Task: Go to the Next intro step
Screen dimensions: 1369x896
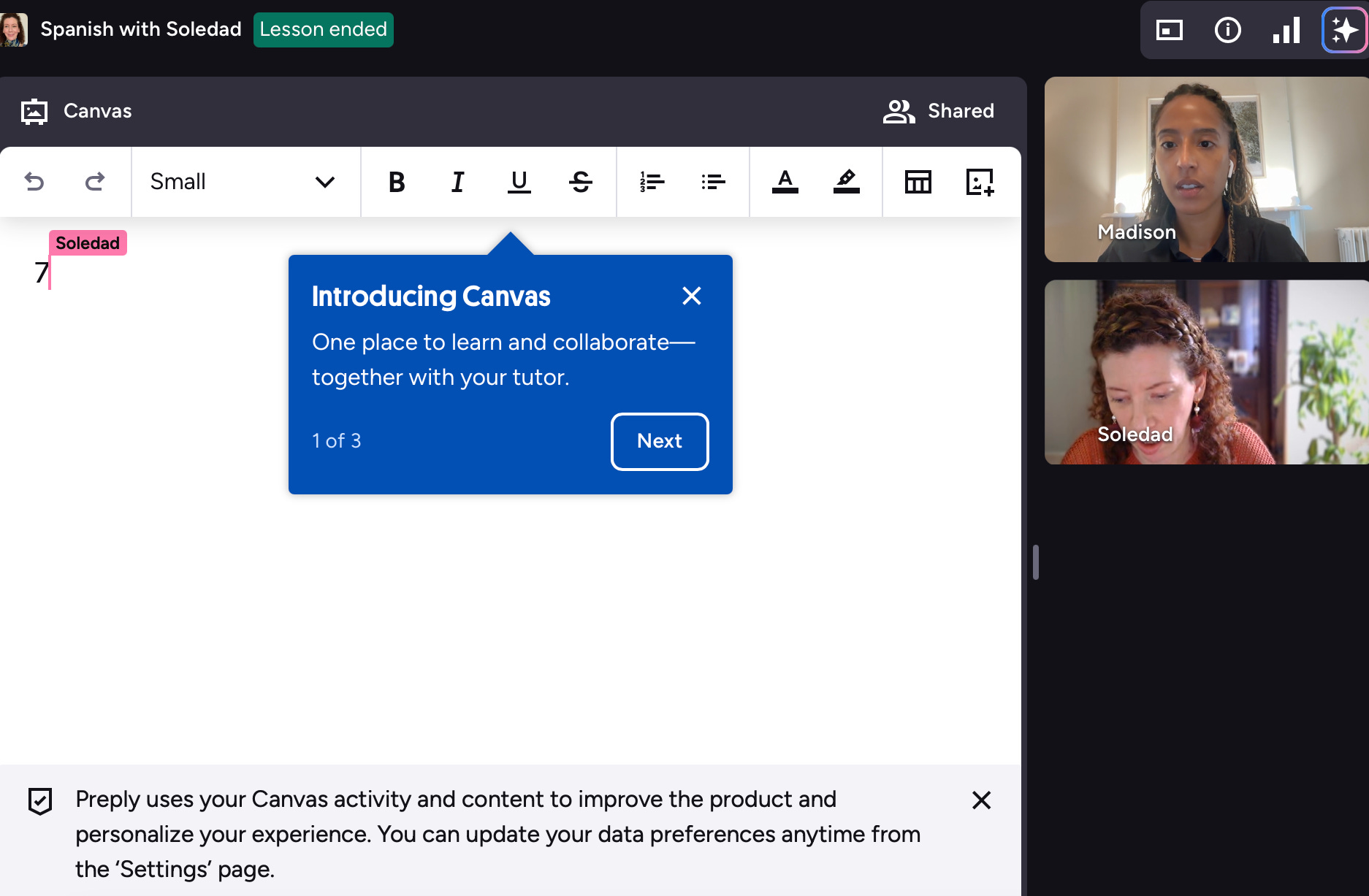Action: 660,441
